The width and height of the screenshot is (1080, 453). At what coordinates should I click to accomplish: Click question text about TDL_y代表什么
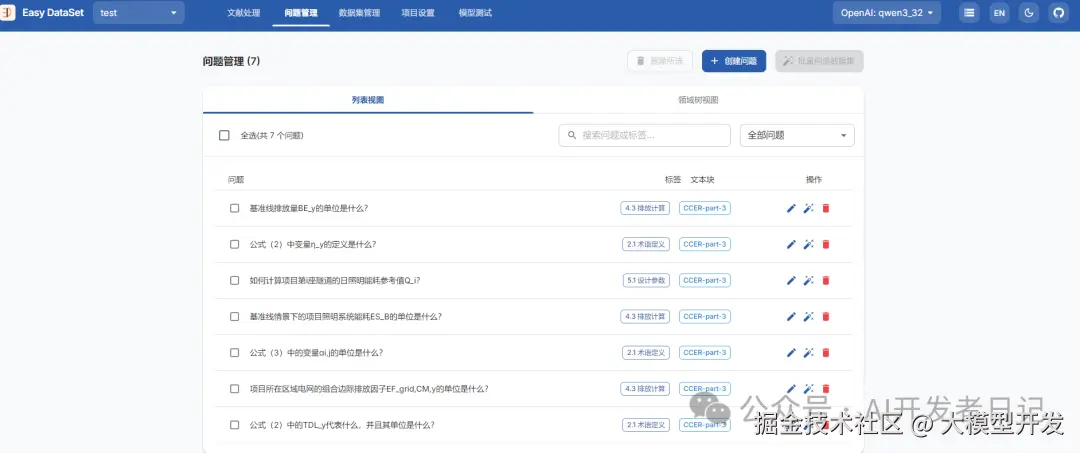342,425
